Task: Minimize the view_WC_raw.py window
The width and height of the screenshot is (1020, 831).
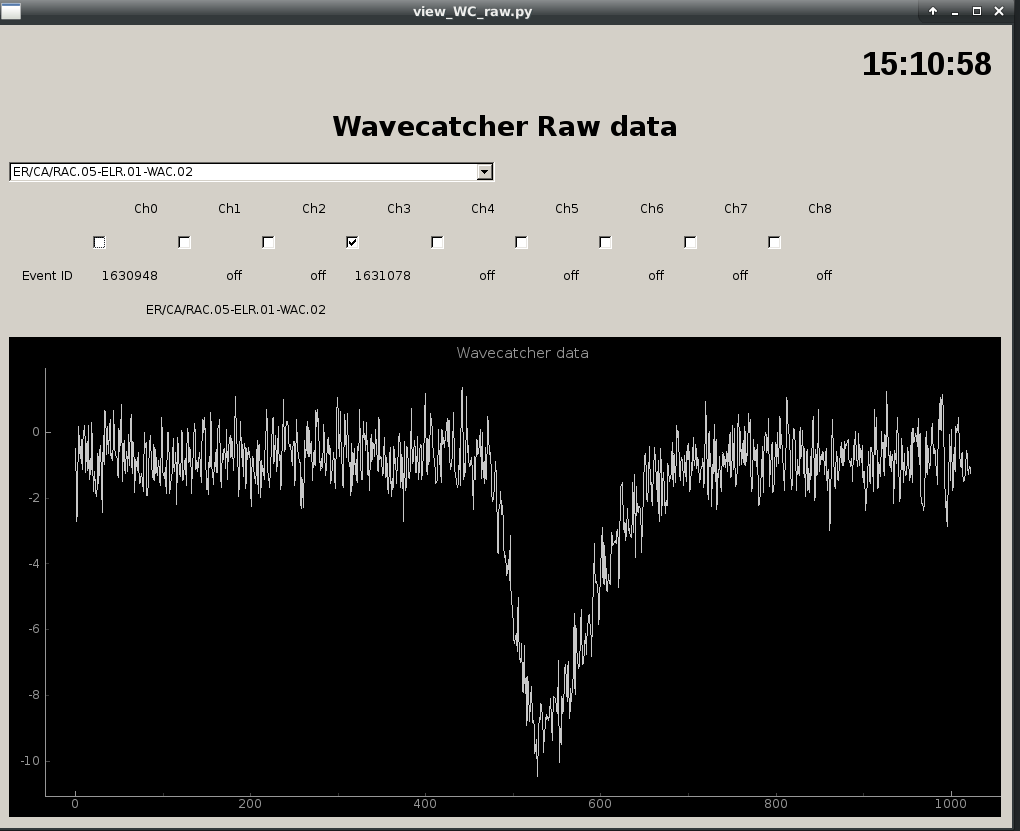Action: pos(955,11)
